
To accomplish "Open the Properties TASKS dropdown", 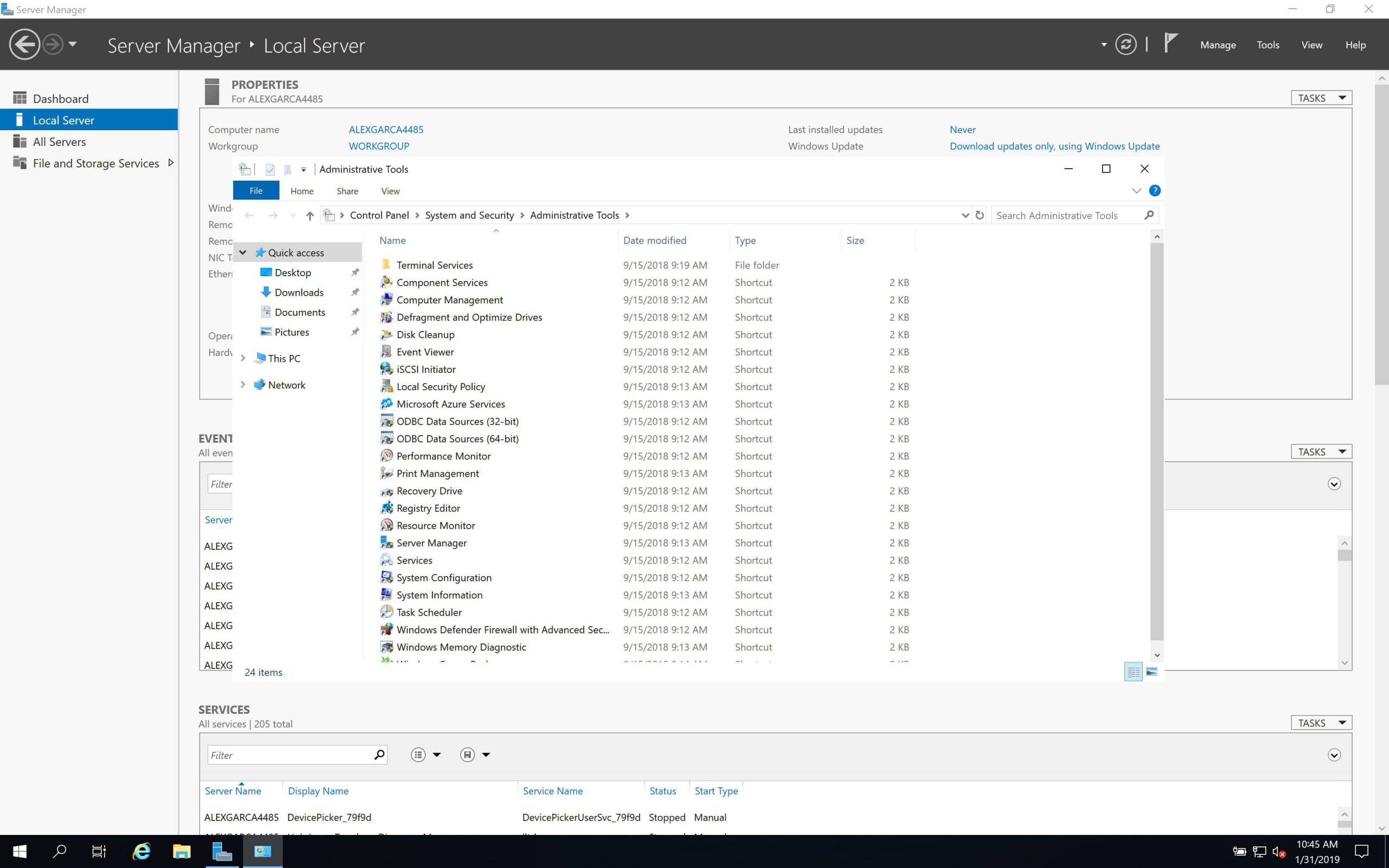I will click(x=1321, y=98).
